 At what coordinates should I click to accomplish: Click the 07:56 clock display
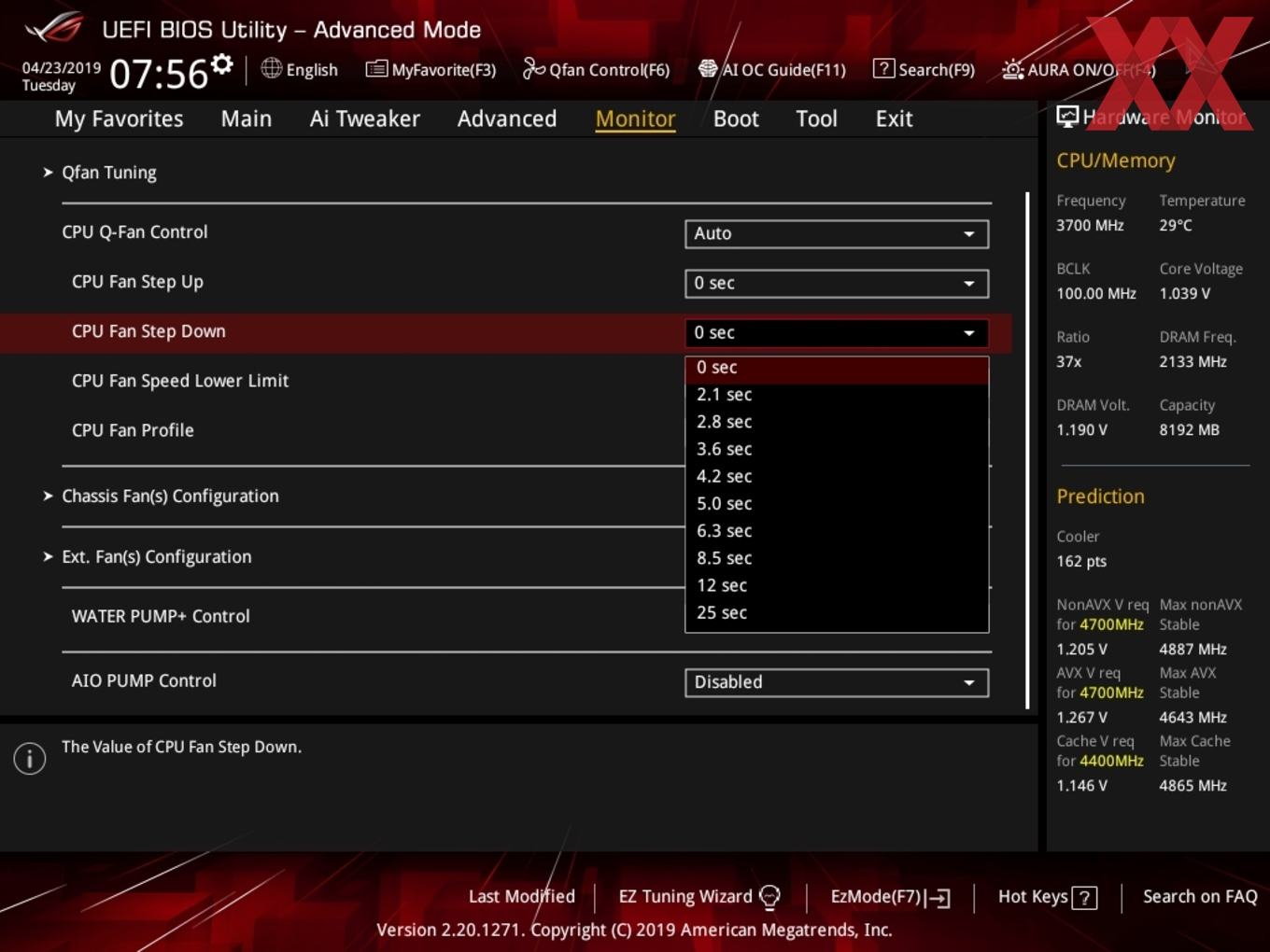click(x=159, y=73)
